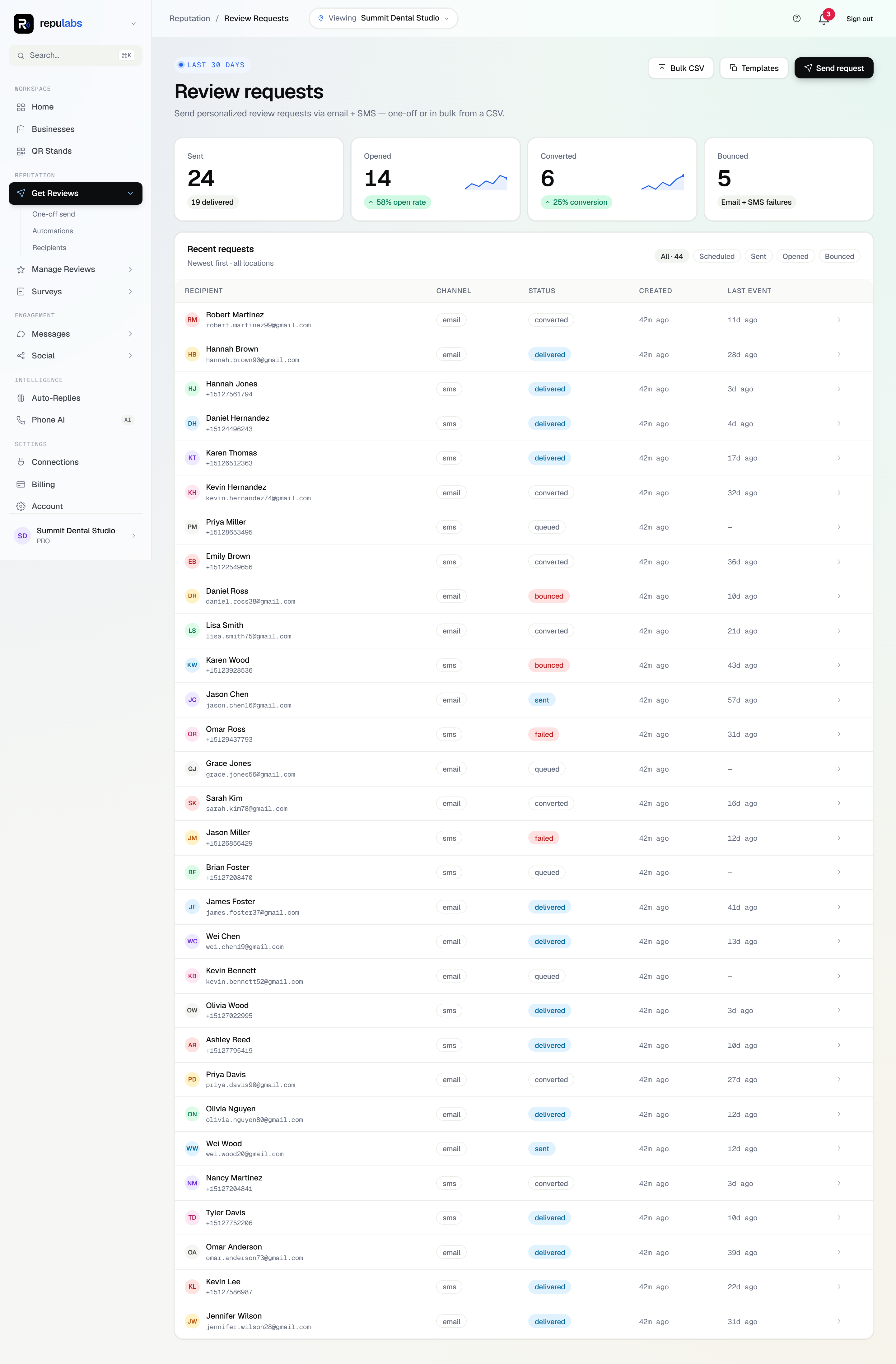896x1364 pixels.
Task: Click the Send request button
Action: pyautogui.click(x=833, y=68)
